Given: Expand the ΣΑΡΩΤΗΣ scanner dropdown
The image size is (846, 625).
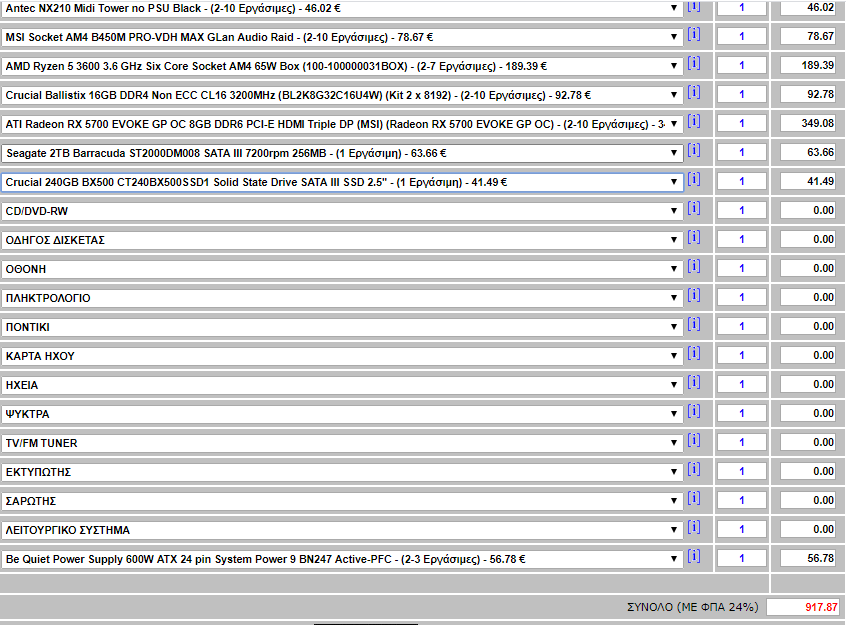Looking at the screenshot, I should coord(342,501).
